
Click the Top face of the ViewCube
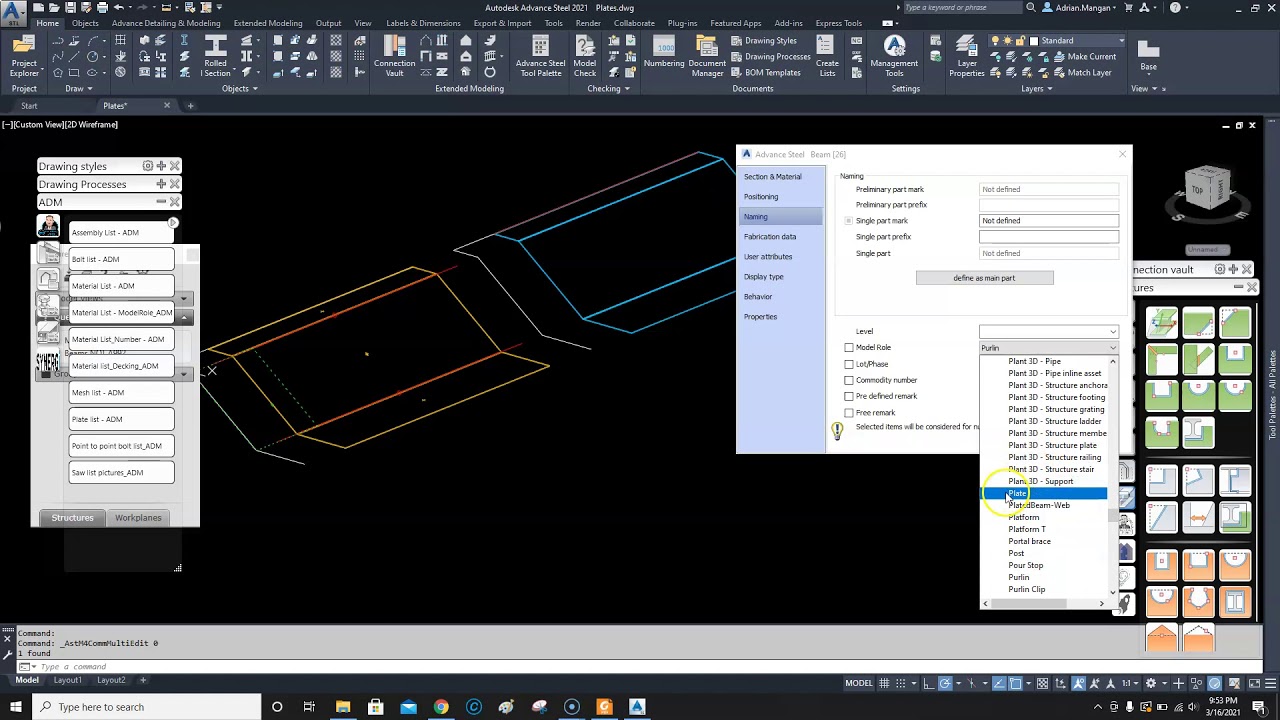1197,189
